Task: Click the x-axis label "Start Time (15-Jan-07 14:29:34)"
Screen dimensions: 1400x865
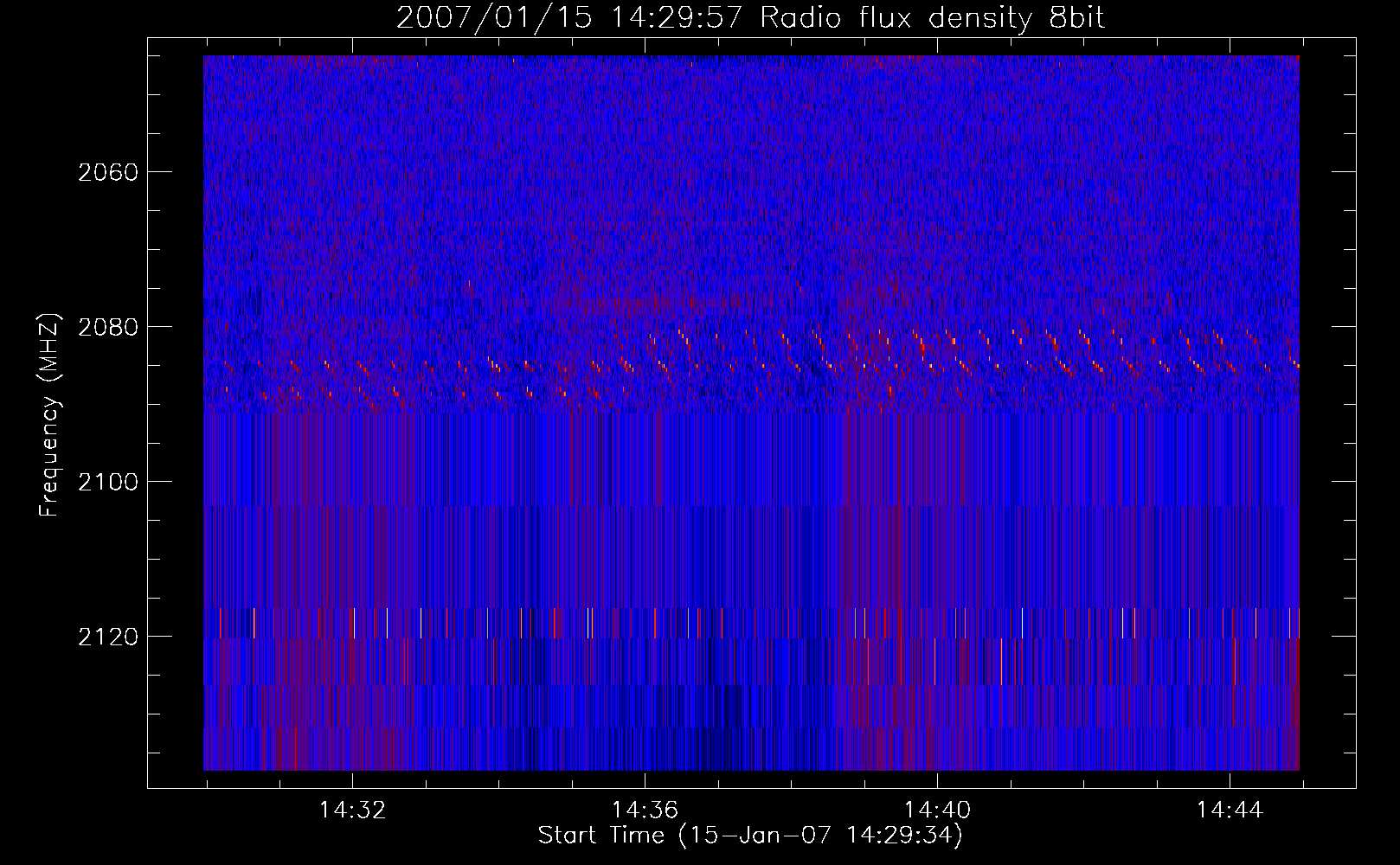Action: tap(750, 836)
